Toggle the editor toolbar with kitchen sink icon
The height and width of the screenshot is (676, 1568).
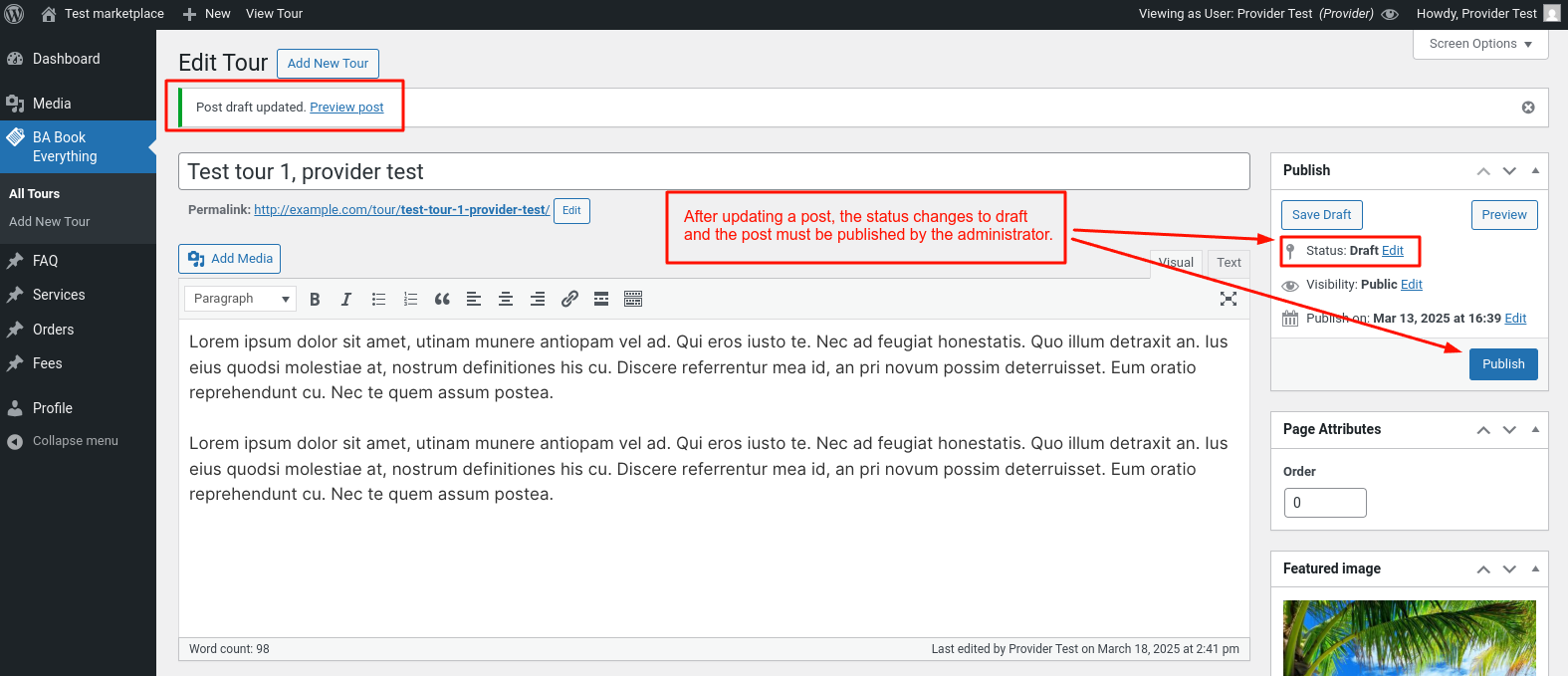click(633, 299)
